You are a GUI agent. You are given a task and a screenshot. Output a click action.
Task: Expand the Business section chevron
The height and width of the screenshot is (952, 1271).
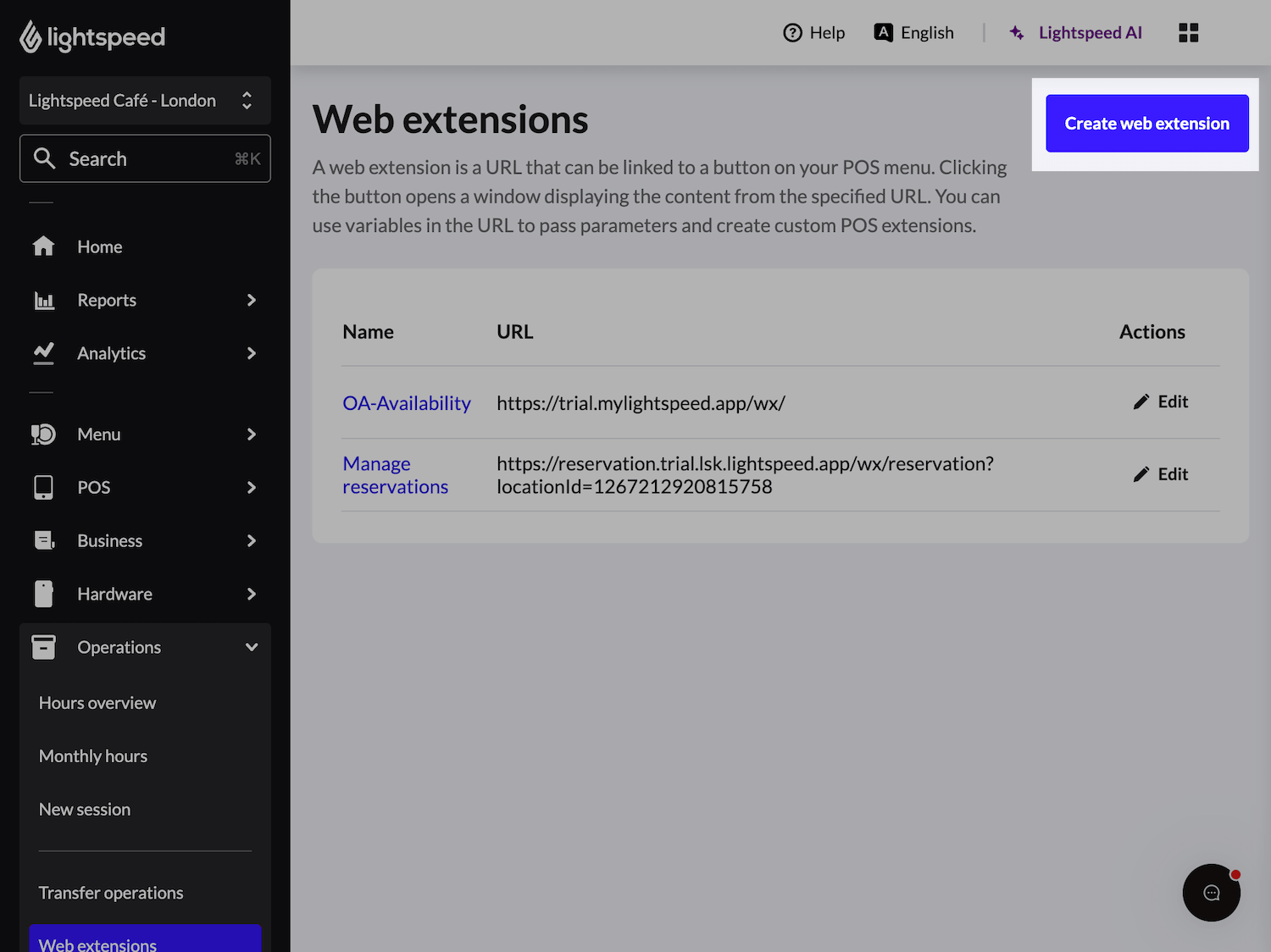(x=252, y=540)
